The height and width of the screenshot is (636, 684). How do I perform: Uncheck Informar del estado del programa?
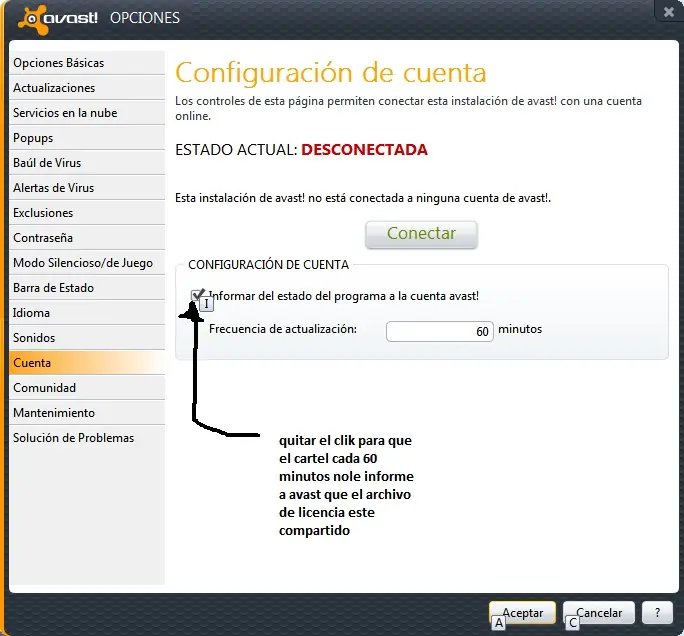[197, 295]
